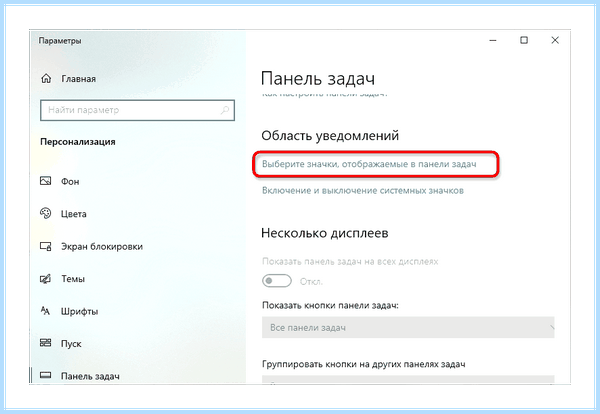Click the Экран блокировки icon
The height and width of the screenshot is (414, 600).
[x=46, y=246]
